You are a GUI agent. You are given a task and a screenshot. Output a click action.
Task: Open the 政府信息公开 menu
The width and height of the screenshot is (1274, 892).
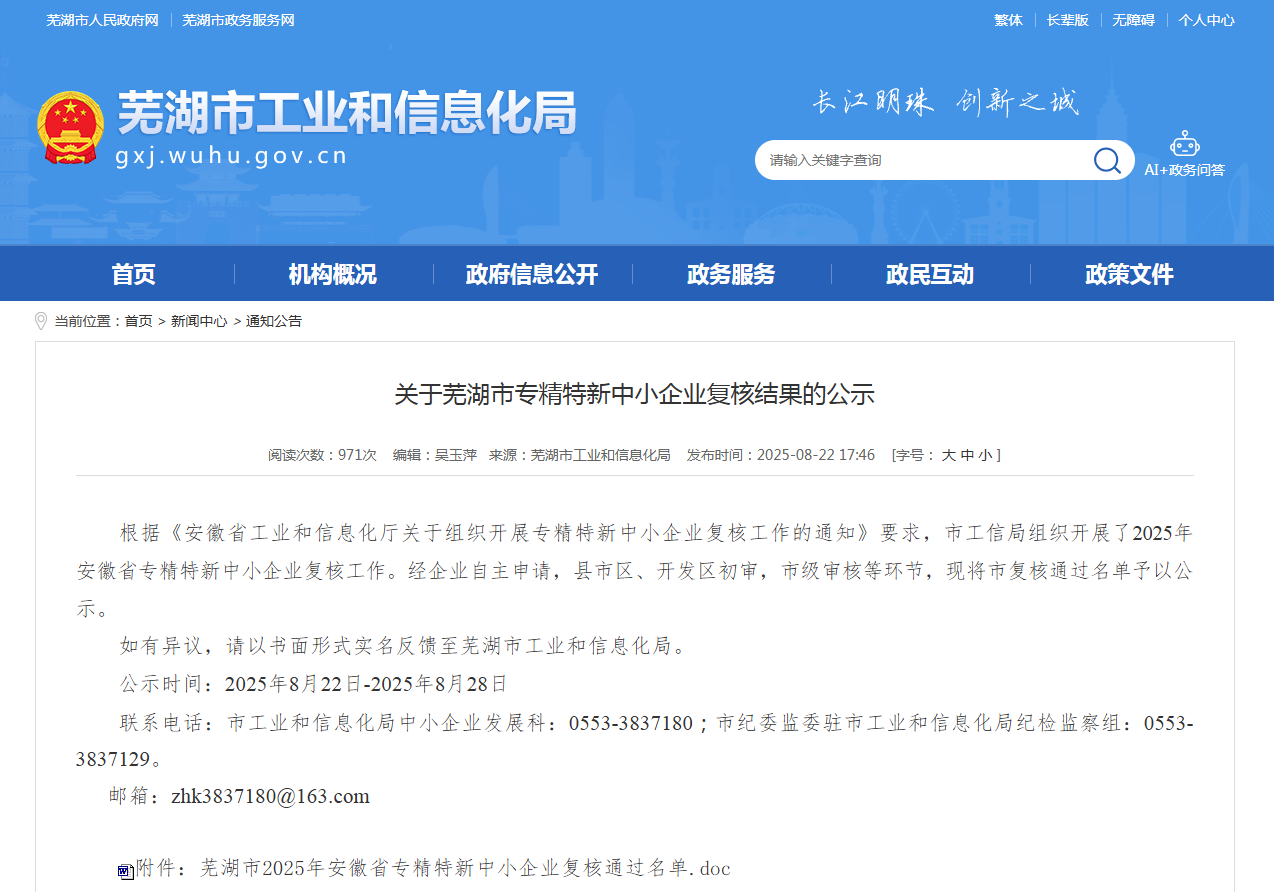[532, 274]
